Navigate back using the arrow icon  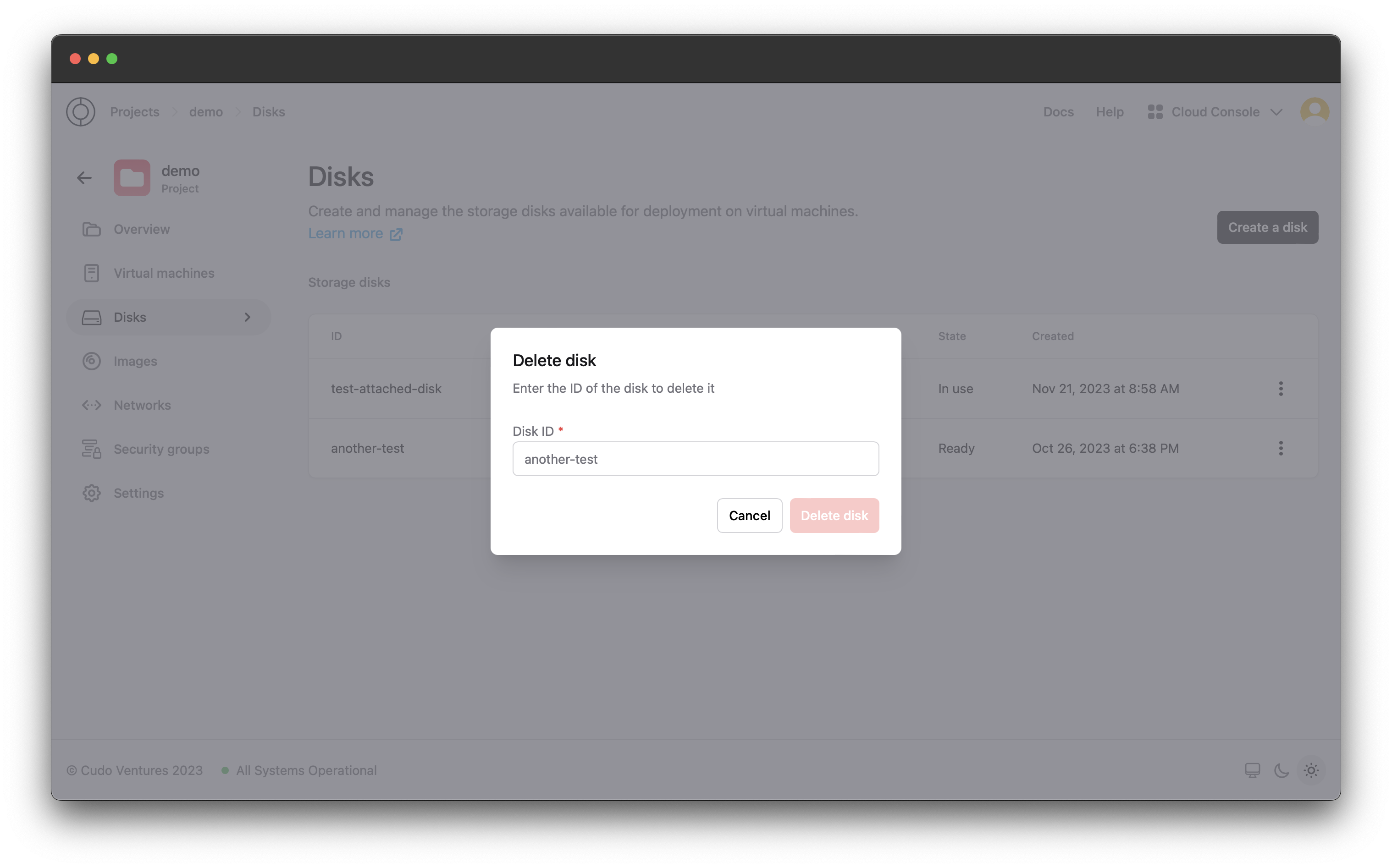84,177
